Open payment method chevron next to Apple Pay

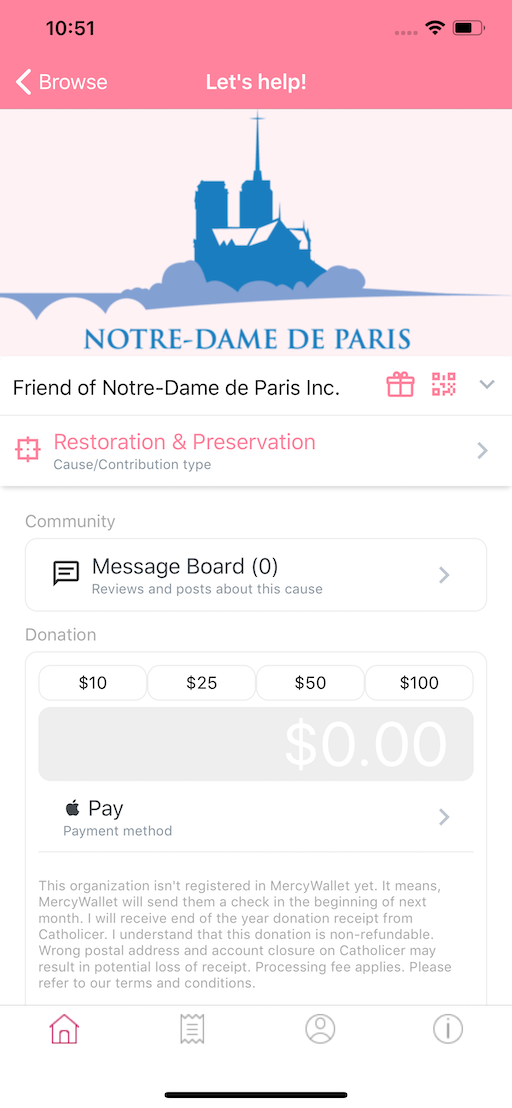444,818
